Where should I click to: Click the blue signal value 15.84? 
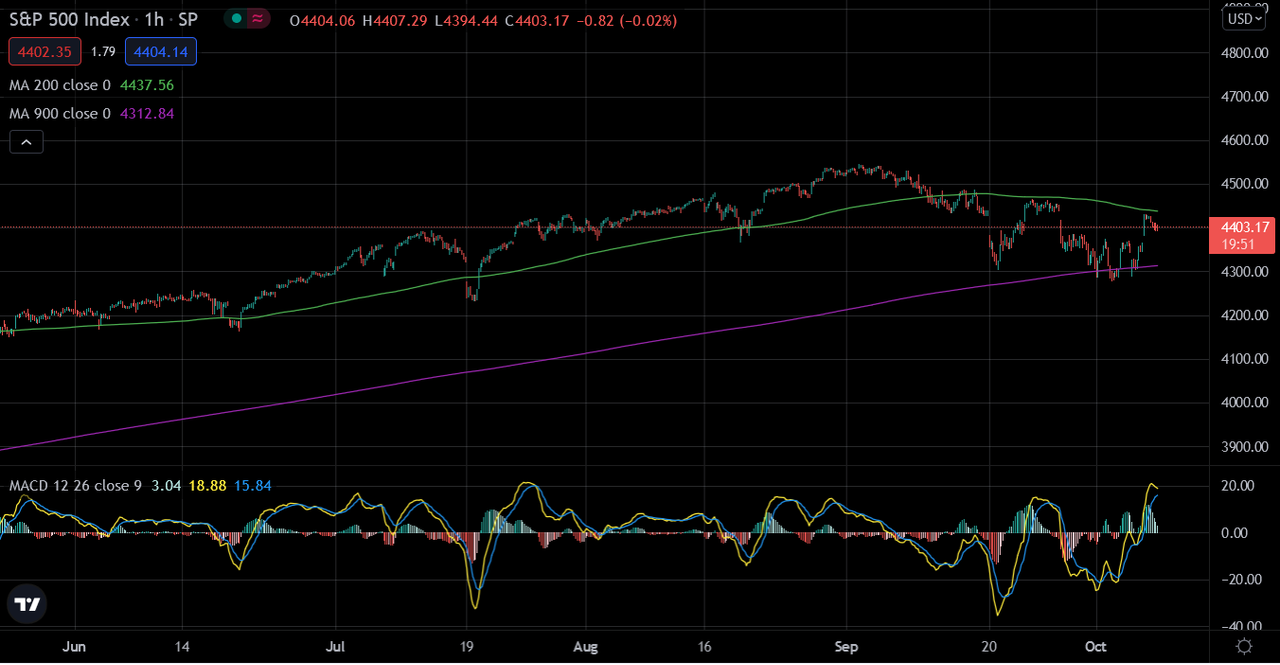coord(252,486)
